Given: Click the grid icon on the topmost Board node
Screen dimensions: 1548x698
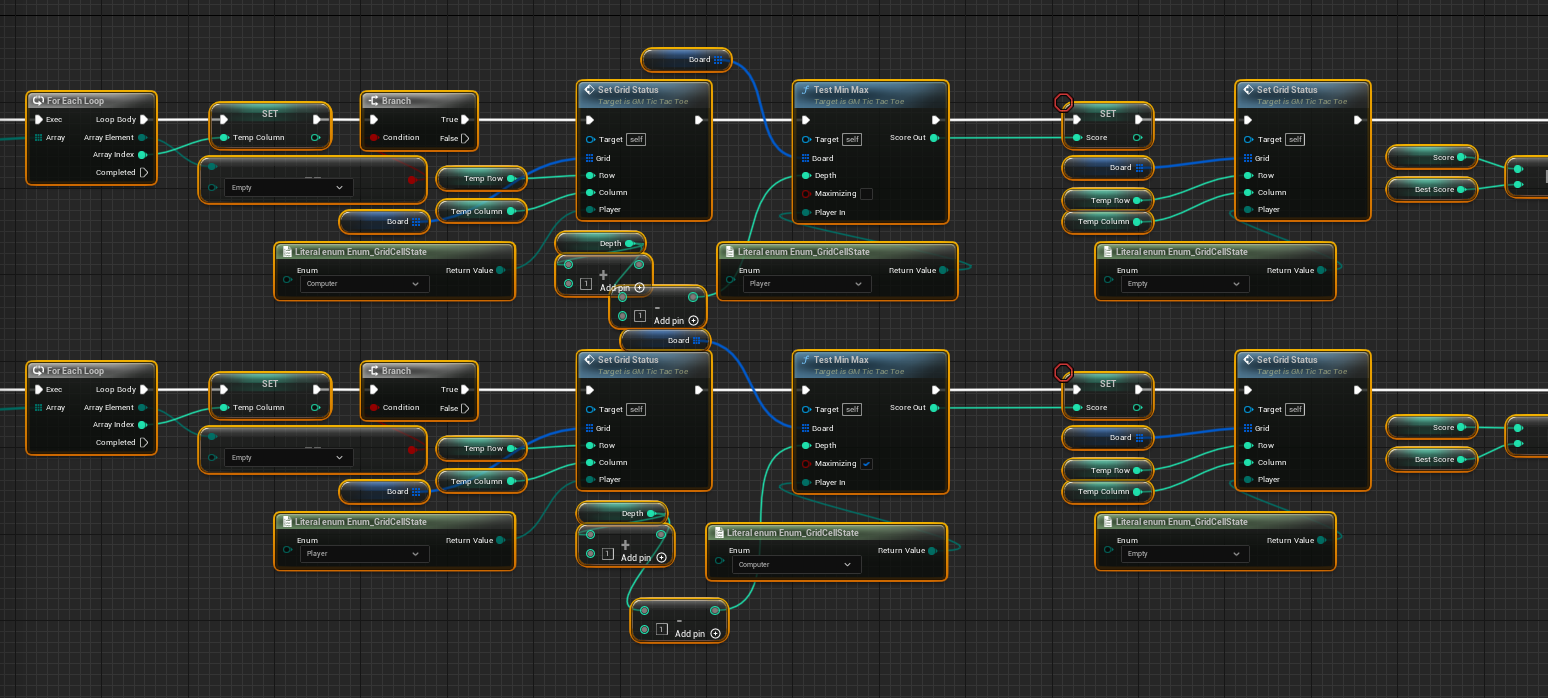Looking at the screenshot, I should (716, 60).
